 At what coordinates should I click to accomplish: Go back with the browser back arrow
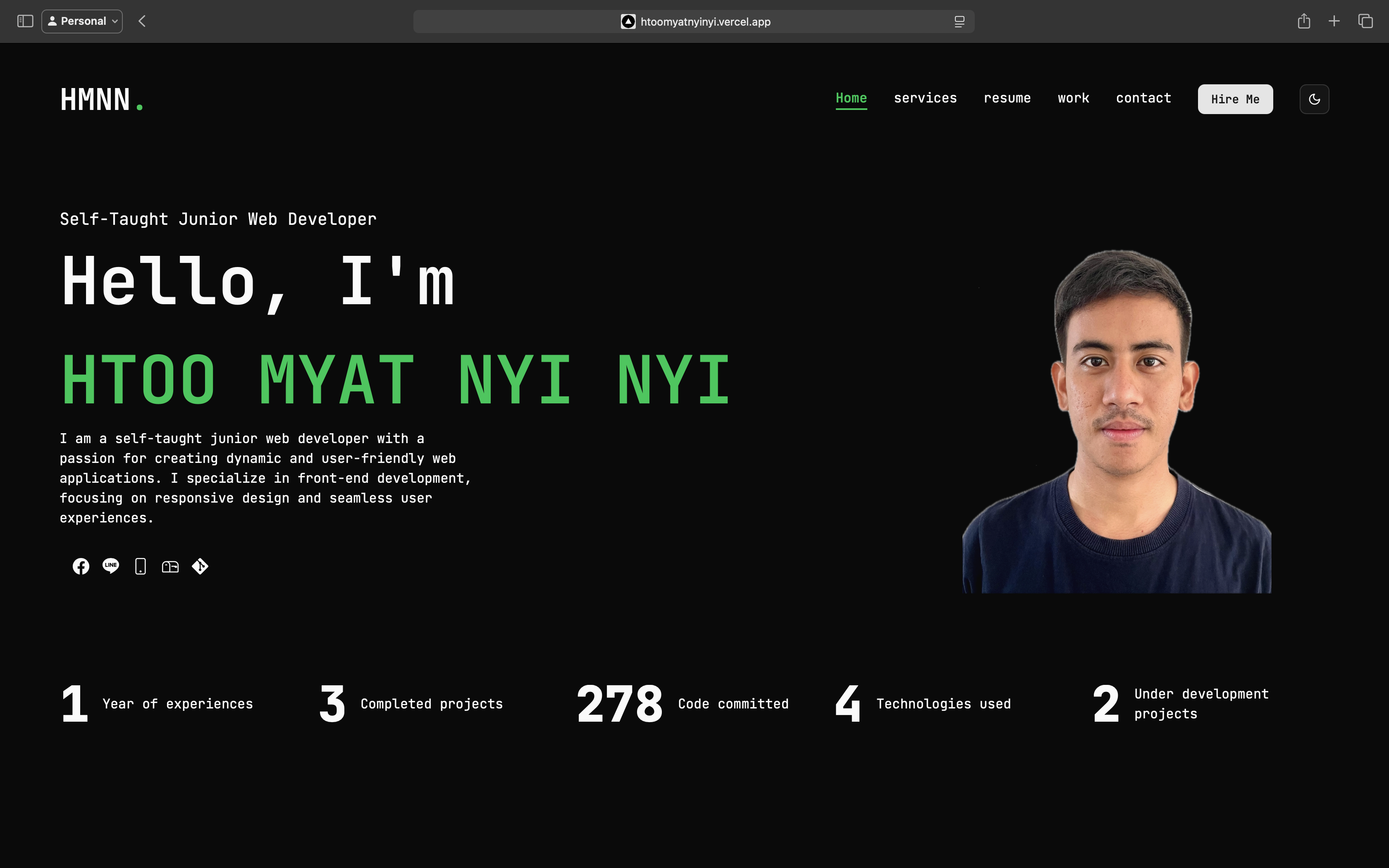142,21
